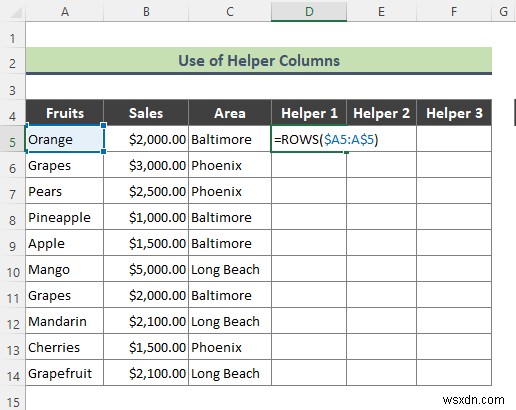Click the $2,000.00 cell in row 11

click(x=146, y=295)
